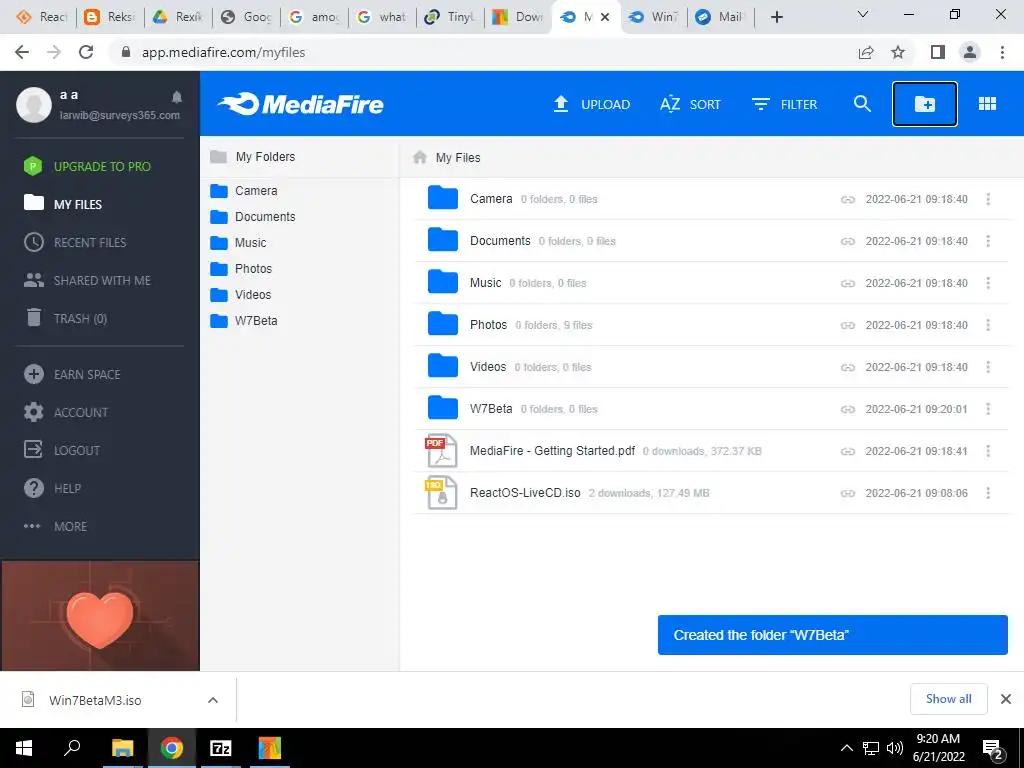Click the PDF file icon
This screenshot has height=768, width=1024.
441,451
